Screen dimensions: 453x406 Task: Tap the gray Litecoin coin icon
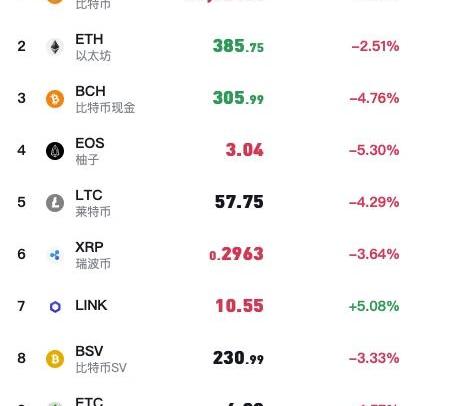coord(55,203)
